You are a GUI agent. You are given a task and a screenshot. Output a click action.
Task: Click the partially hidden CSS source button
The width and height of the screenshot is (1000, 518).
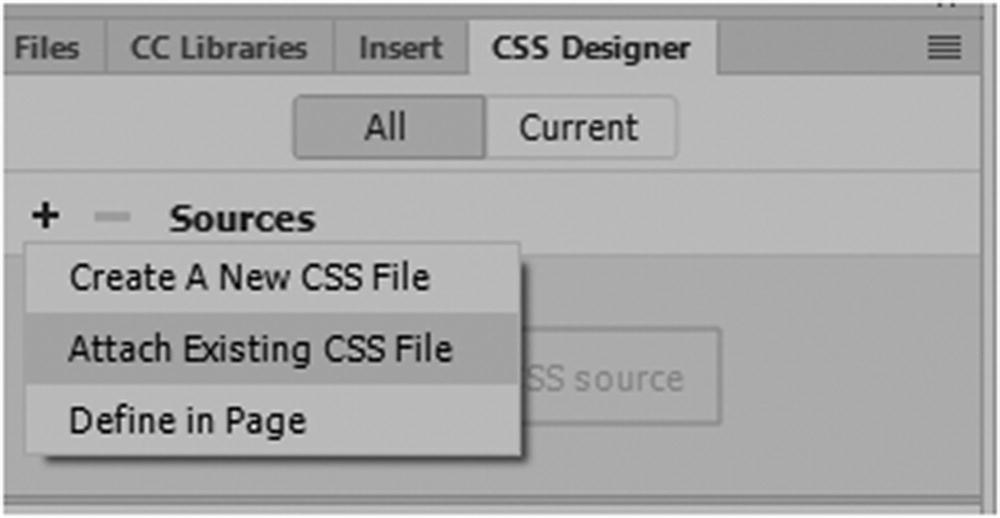click(620, 378)
